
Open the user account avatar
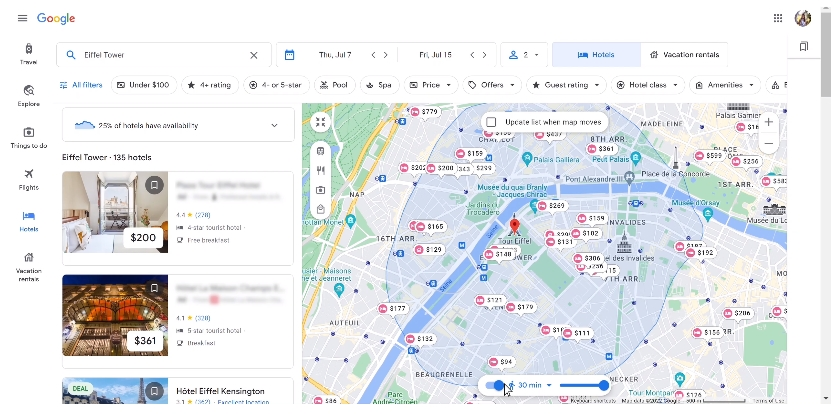pos(803,18)
